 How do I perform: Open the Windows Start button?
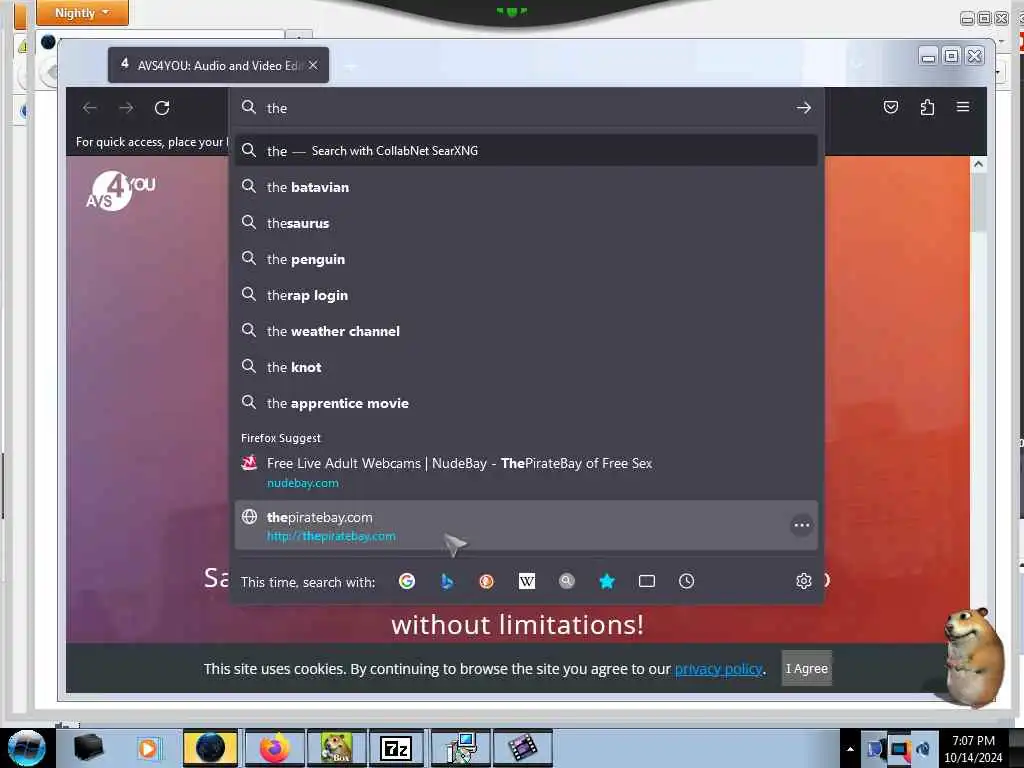(x=27, y=748)
